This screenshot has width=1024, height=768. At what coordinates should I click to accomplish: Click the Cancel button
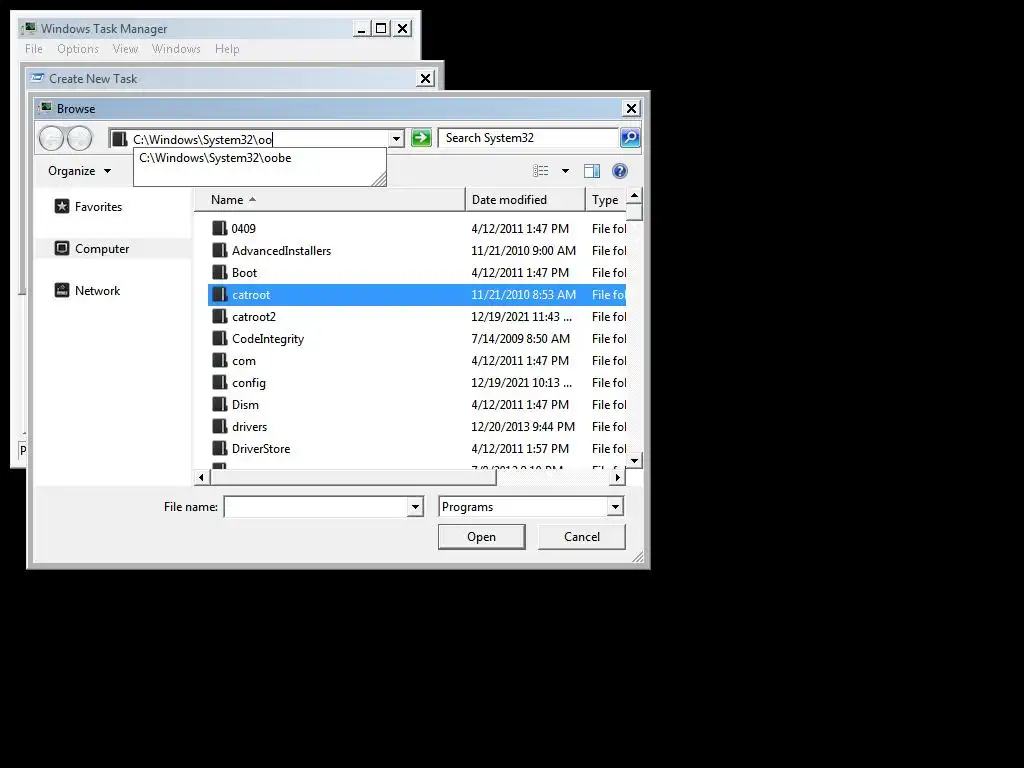581,537
